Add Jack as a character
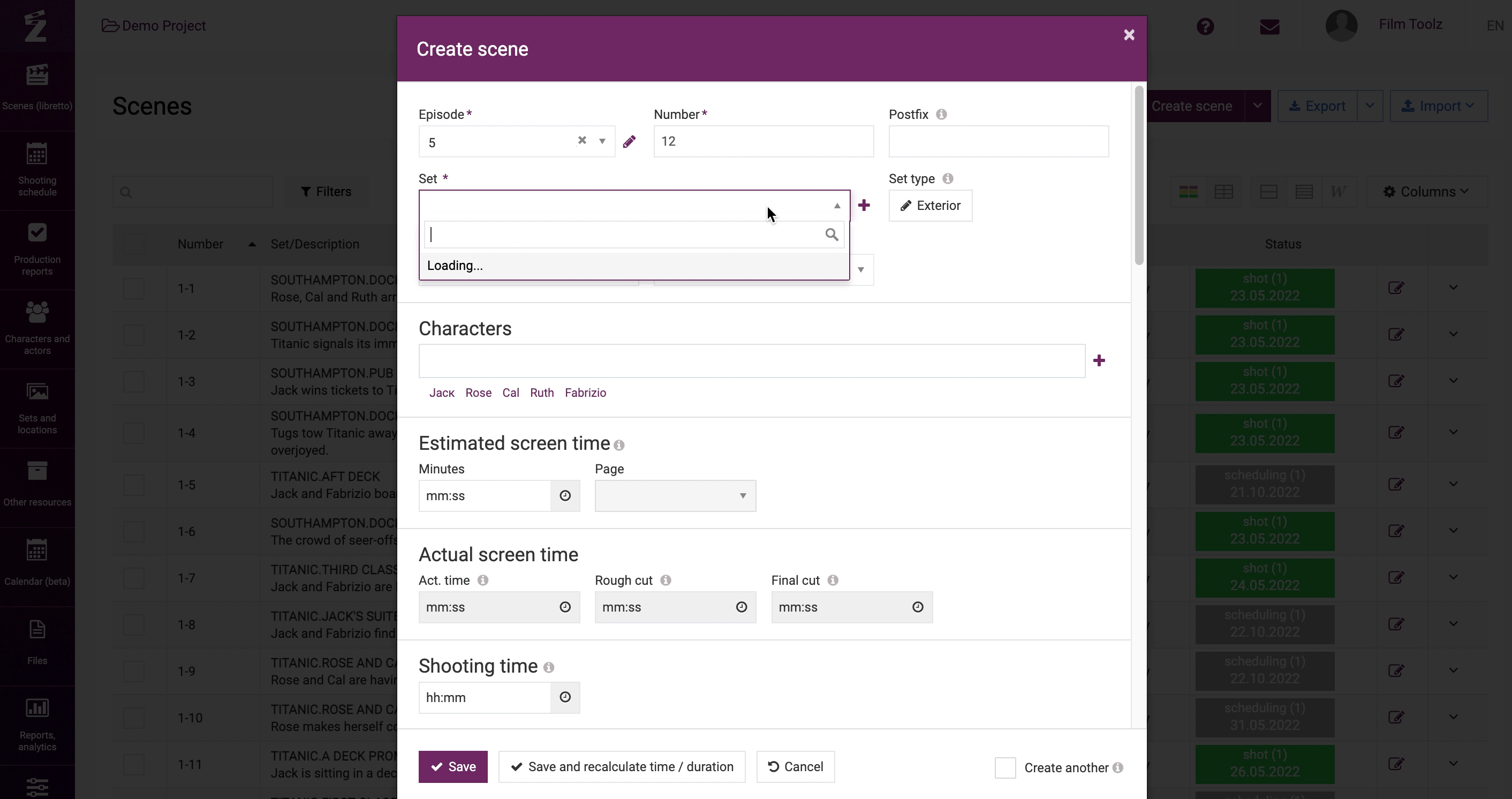Image resolution: width=1512 pixels, height=799 pixels. (441, 393)
